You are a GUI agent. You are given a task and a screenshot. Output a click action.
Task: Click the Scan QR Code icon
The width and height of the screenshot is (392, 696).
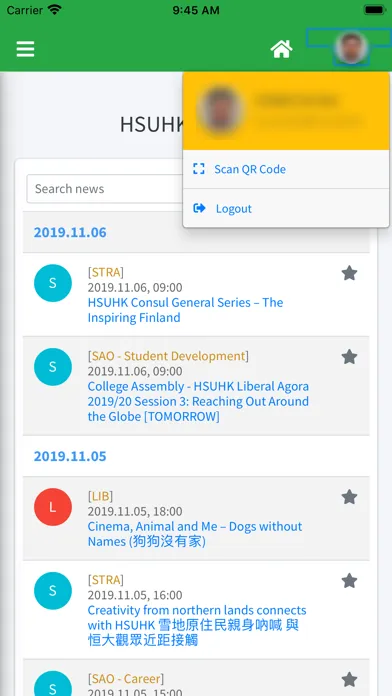pyautogui.click(x=198, y=169)
